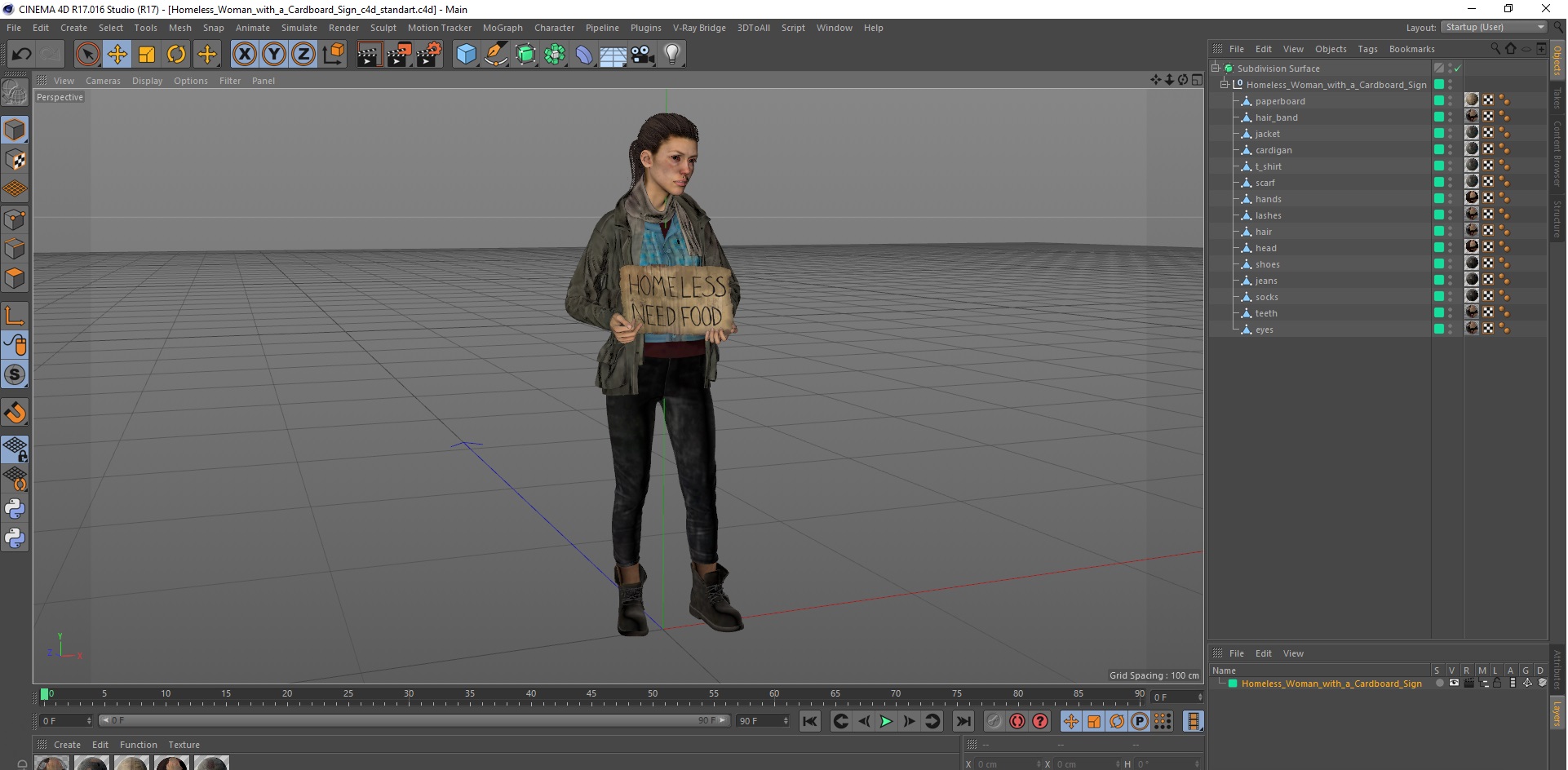Collapse the Subdivision Surface tree node
1568x770 pixels.
pos(1216,68)
